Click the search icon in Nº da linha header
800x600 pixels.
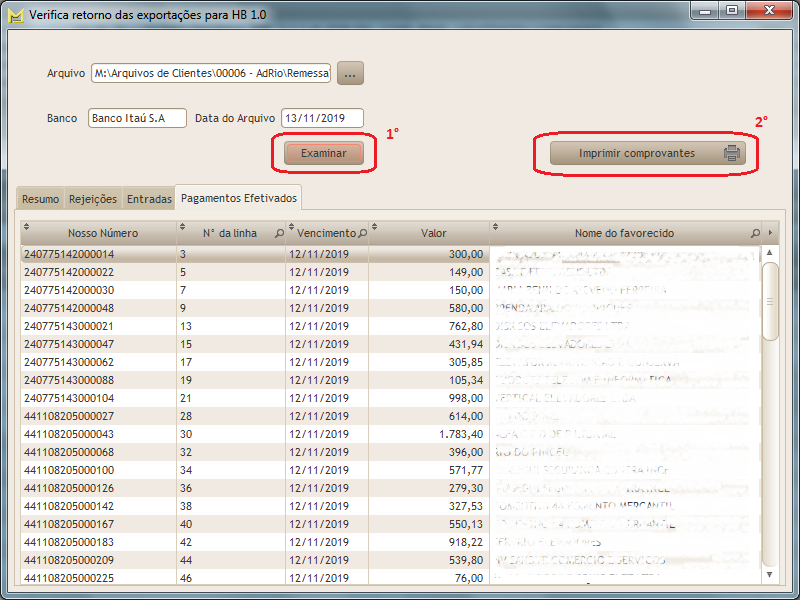(x=277, y=233)
